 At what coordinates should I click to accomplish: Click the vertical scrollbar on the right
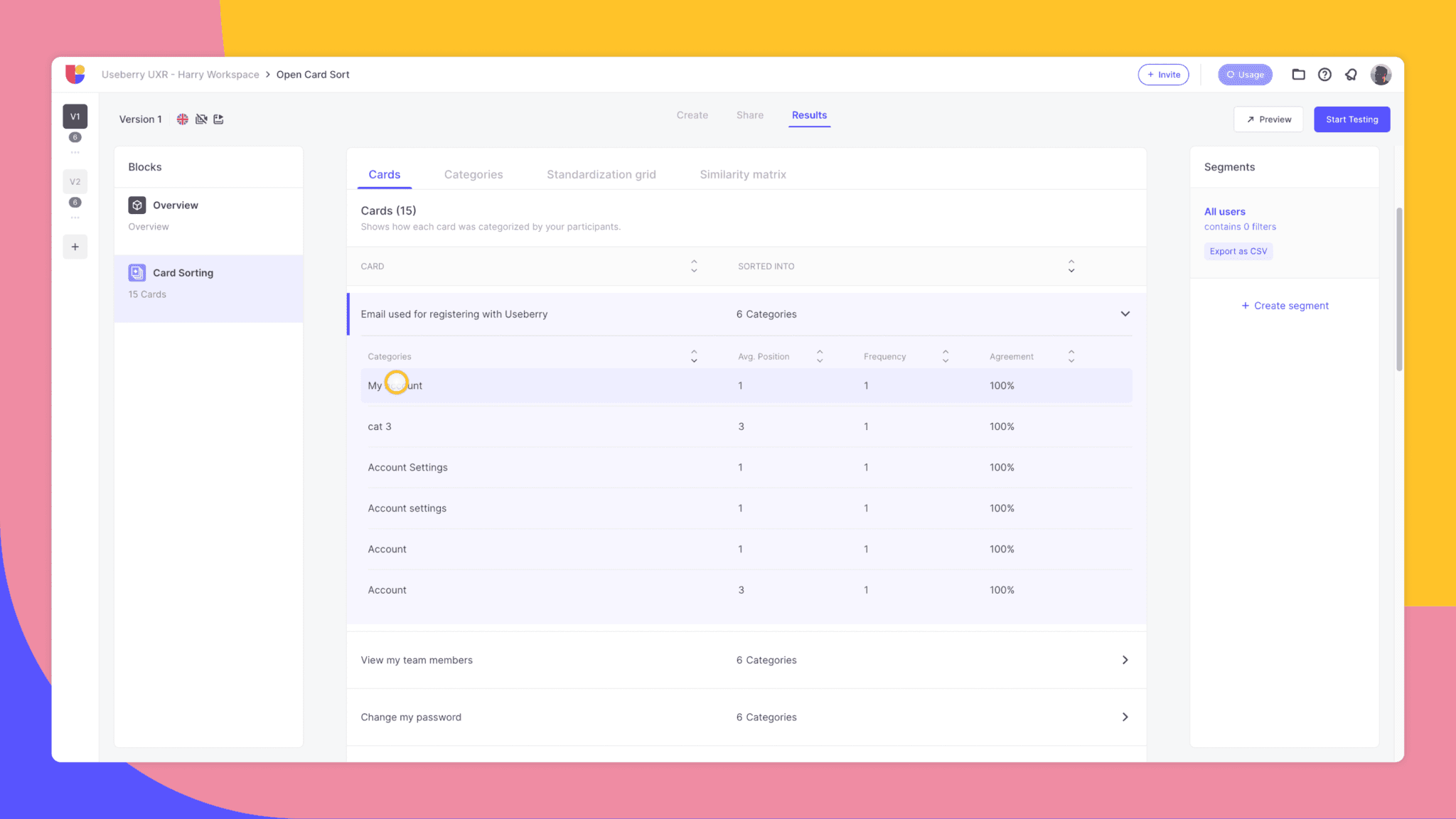[1398, 289]
